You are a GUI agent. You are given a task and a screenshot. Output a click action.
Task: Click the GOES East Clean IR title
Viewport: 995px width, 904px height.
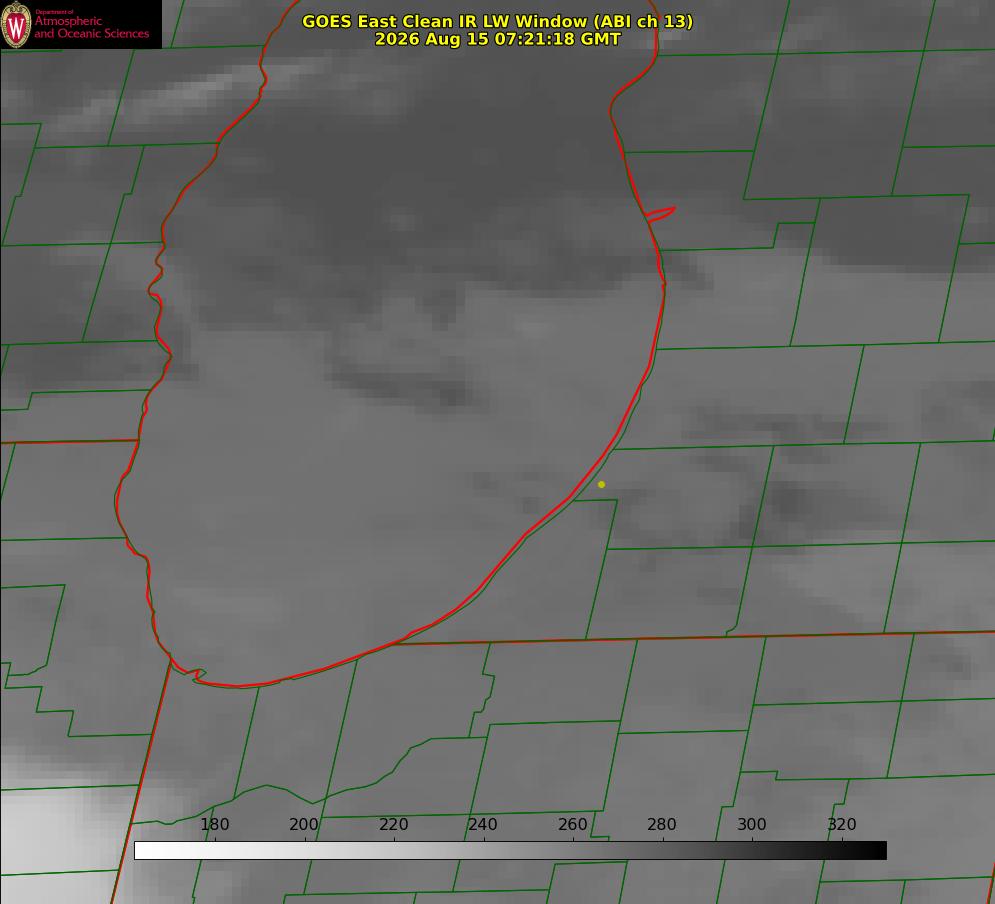[x=498, y=21]
